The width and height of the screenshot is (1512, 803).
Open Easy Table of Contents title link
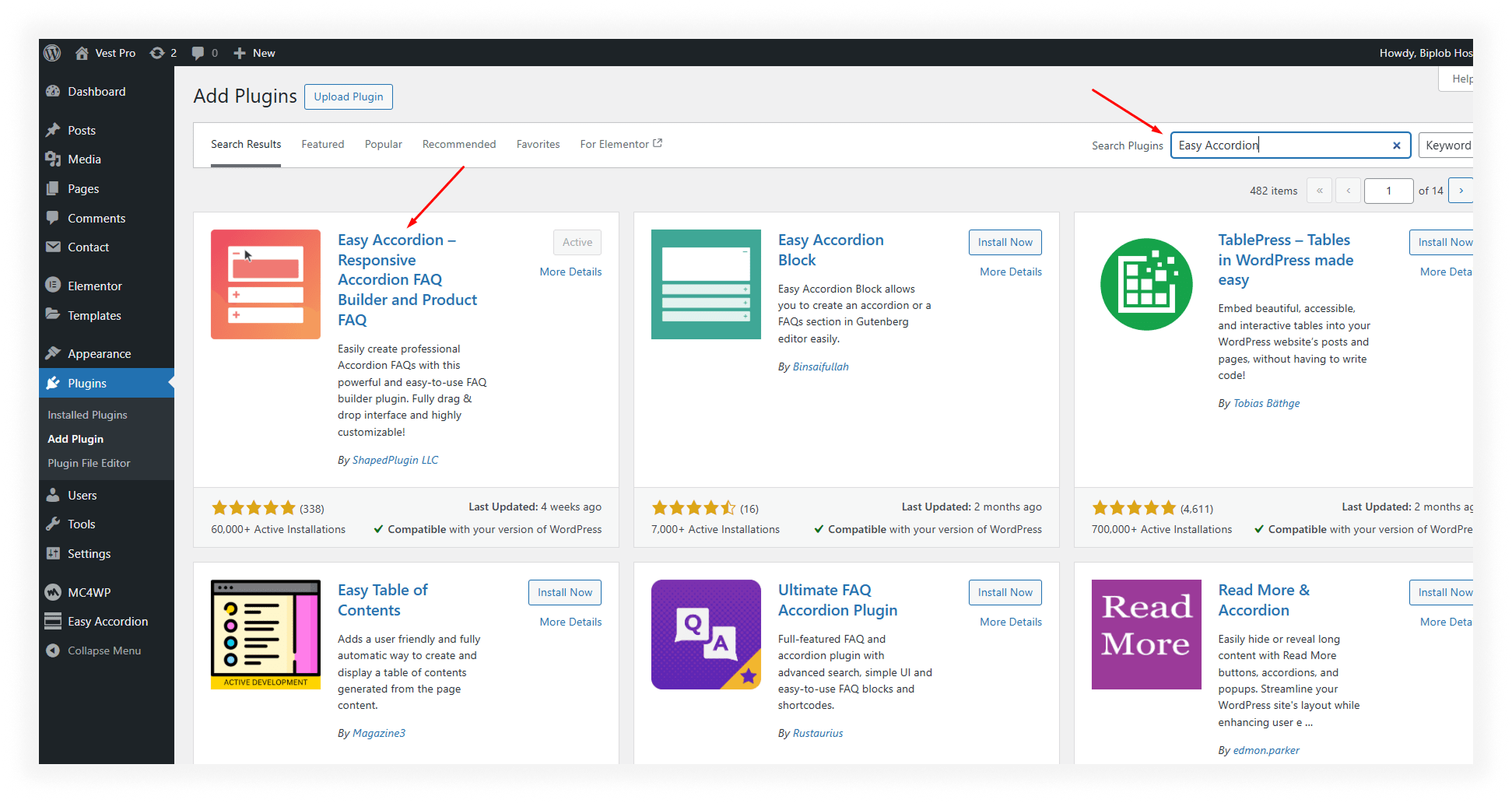(x=383, y=600)
